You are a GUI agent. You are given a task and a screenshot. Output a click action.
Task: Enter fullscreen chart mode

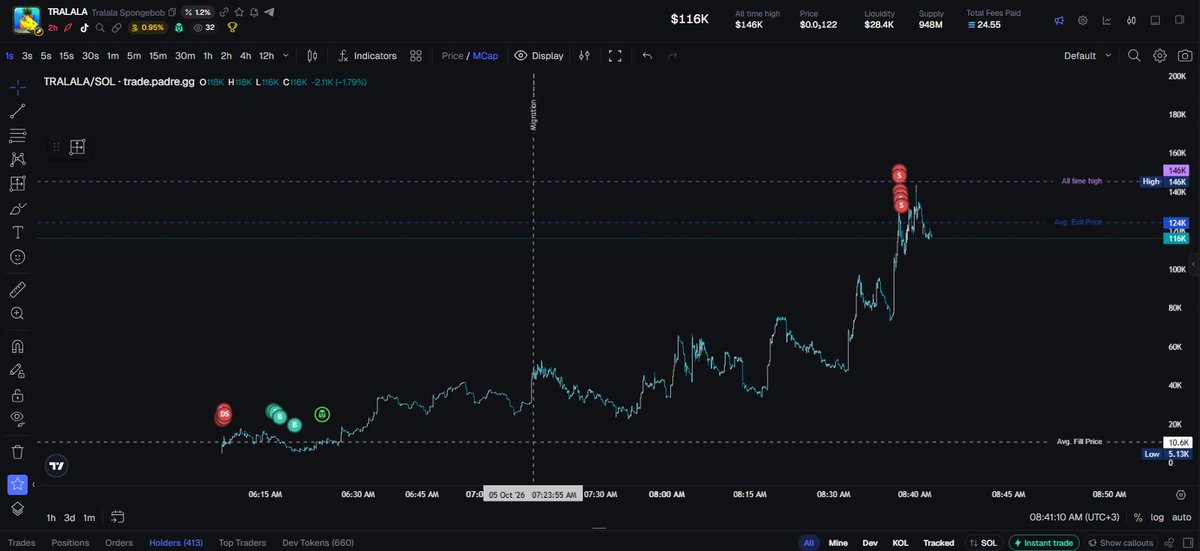[x=615, y=56]
